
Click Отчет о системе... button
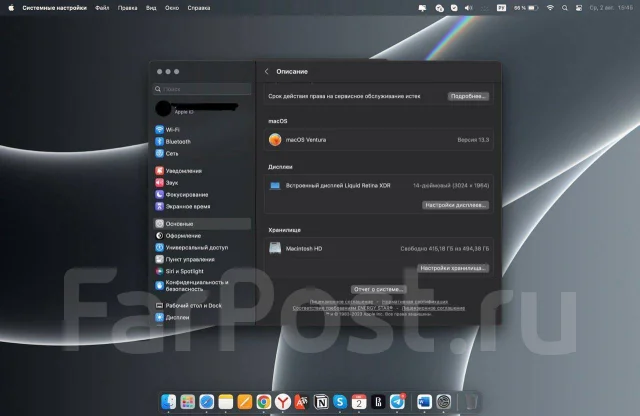coord(378,289)
